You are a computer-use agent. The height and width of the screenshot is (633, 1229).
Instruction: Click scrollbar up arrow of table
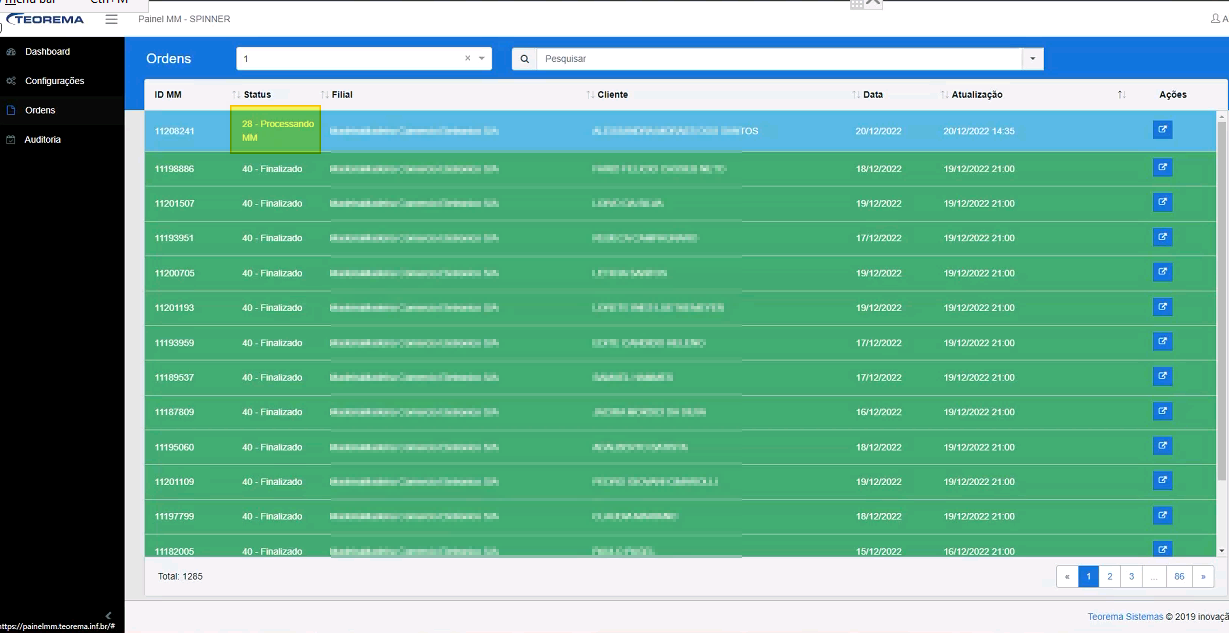[x=1221, y=116]
